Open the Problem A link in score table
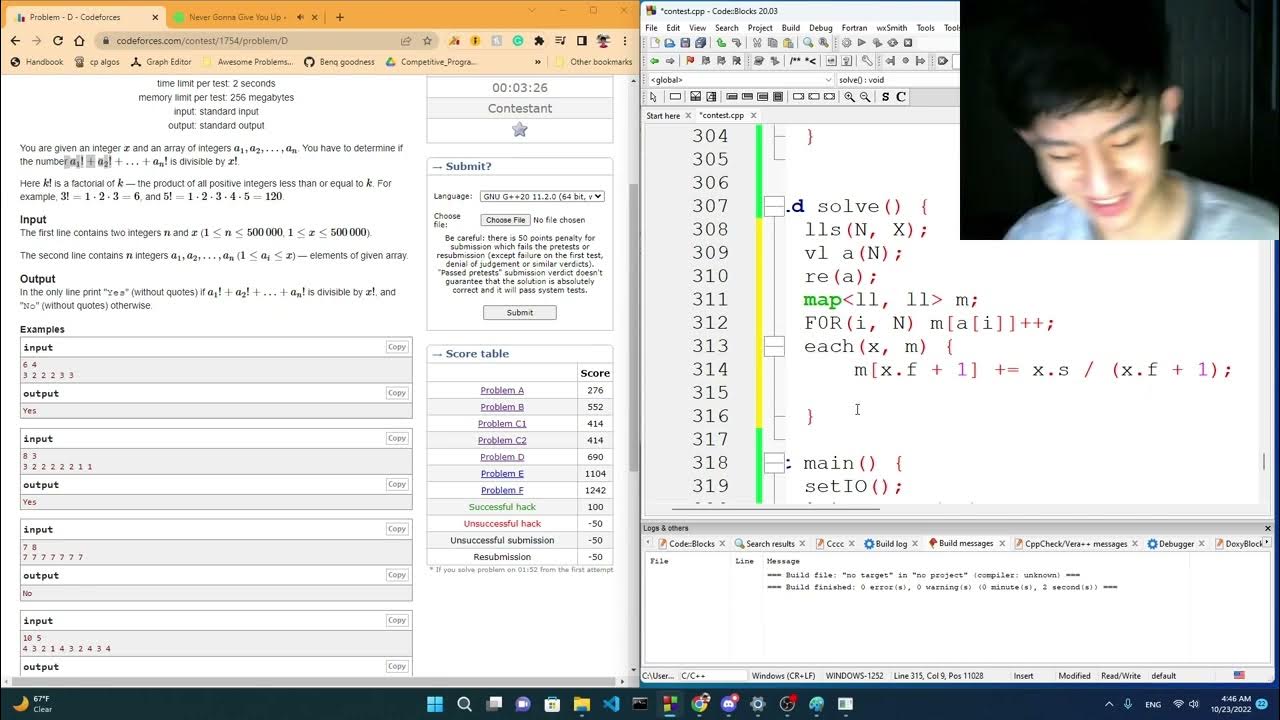The height and width of the screenshot is (720, 1280). [x=502, y=390]
